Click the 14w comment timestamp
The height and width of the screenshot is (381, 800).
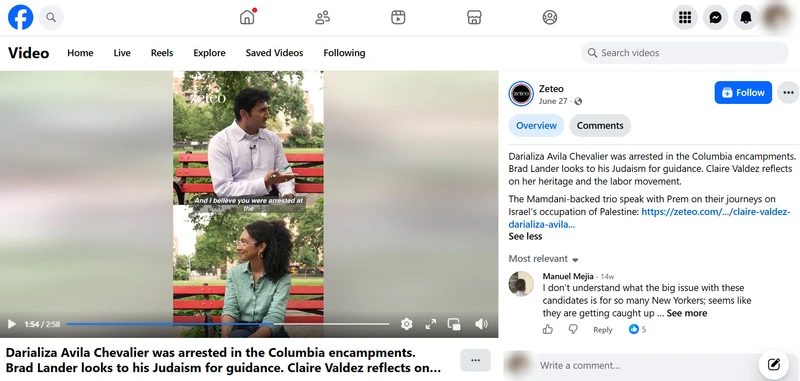coord(607,277)
